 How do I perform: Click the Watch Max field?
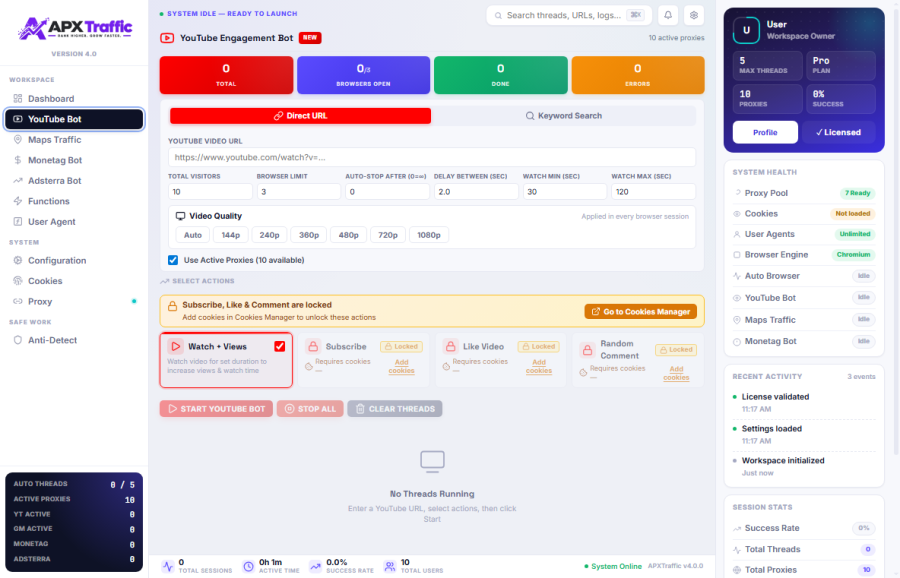pyautogui.click(x=653, y=192)
